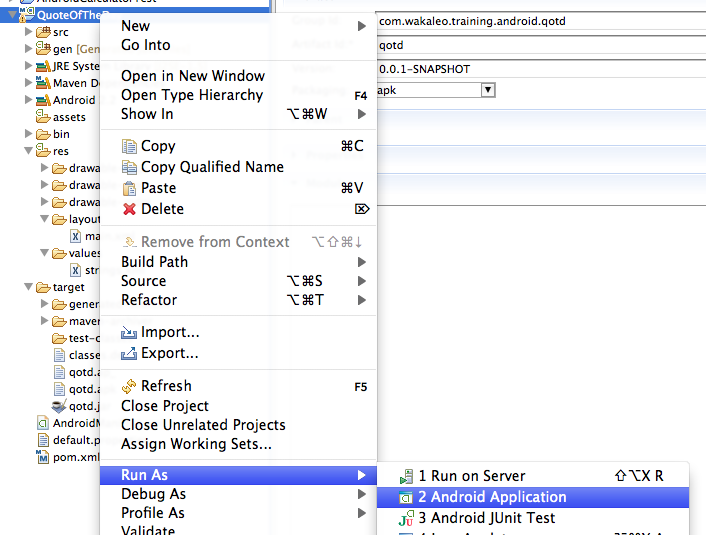This screenshot has height=535, width=706.
Task: Click the Run As menu entry
Action: click(238, 475)
